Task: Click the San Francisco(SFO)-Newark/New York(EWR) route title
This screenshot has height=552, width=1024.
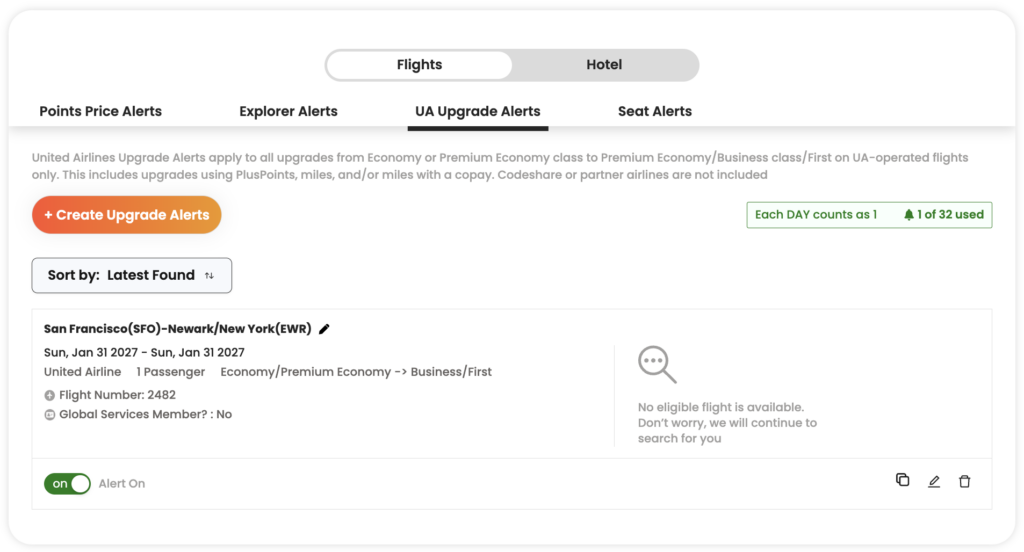Action: click(x=178, y=329)
